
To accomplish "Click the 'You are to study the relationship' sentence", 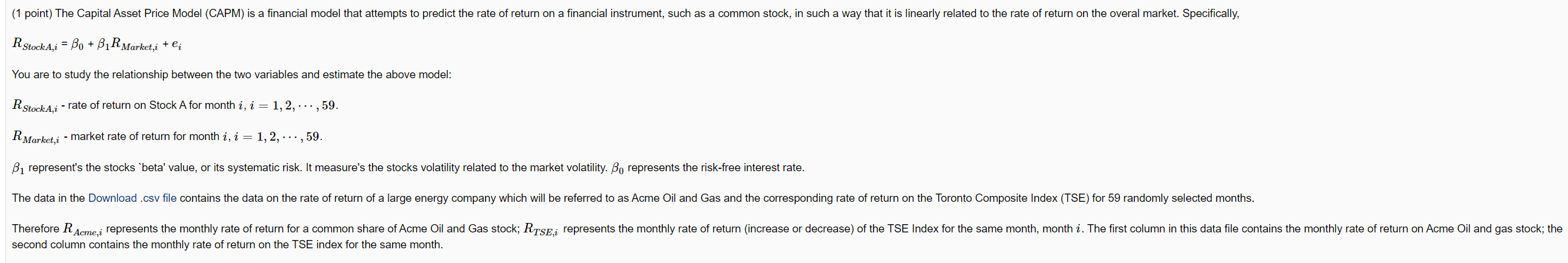I will [231, 74].
